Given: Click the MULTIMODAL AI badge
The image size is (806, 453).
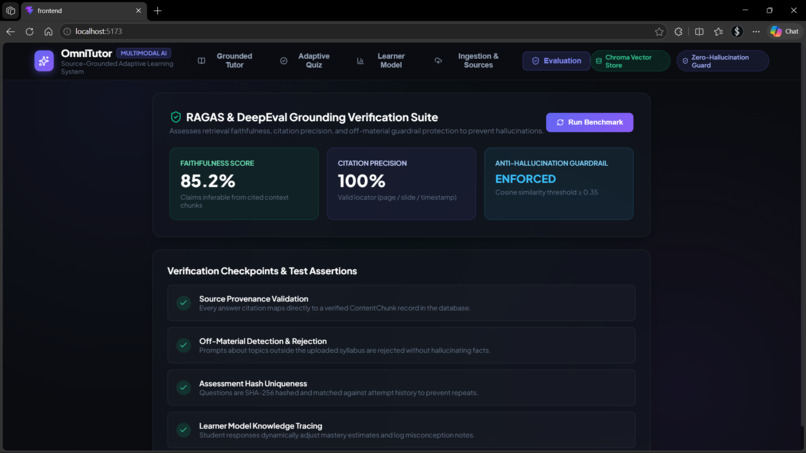Looking at the screenshot, I should coord(143,53).
